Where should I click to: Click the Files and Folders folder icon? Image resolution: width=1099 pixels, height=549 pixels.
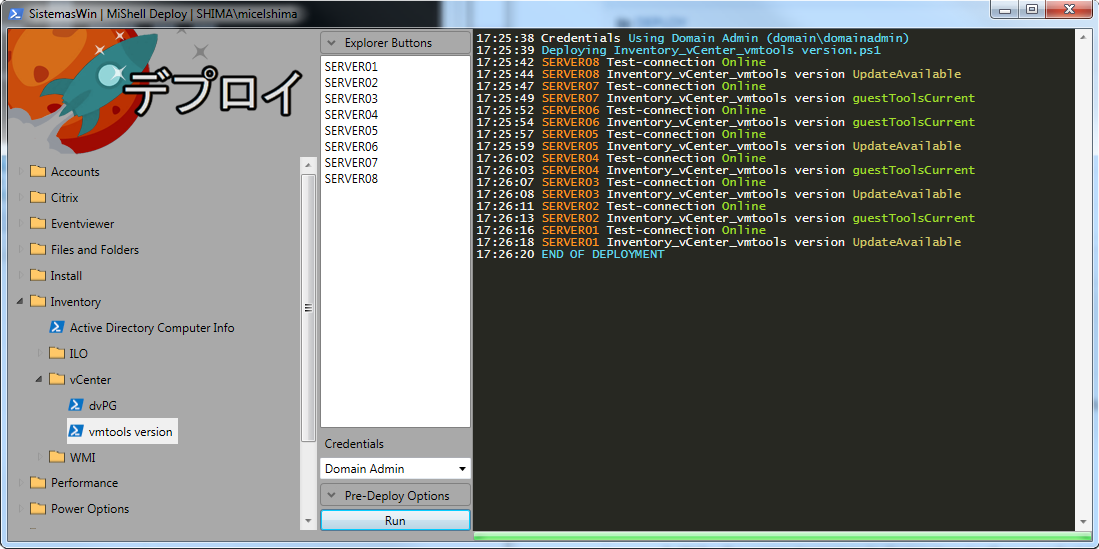click(x=38, y=250)
